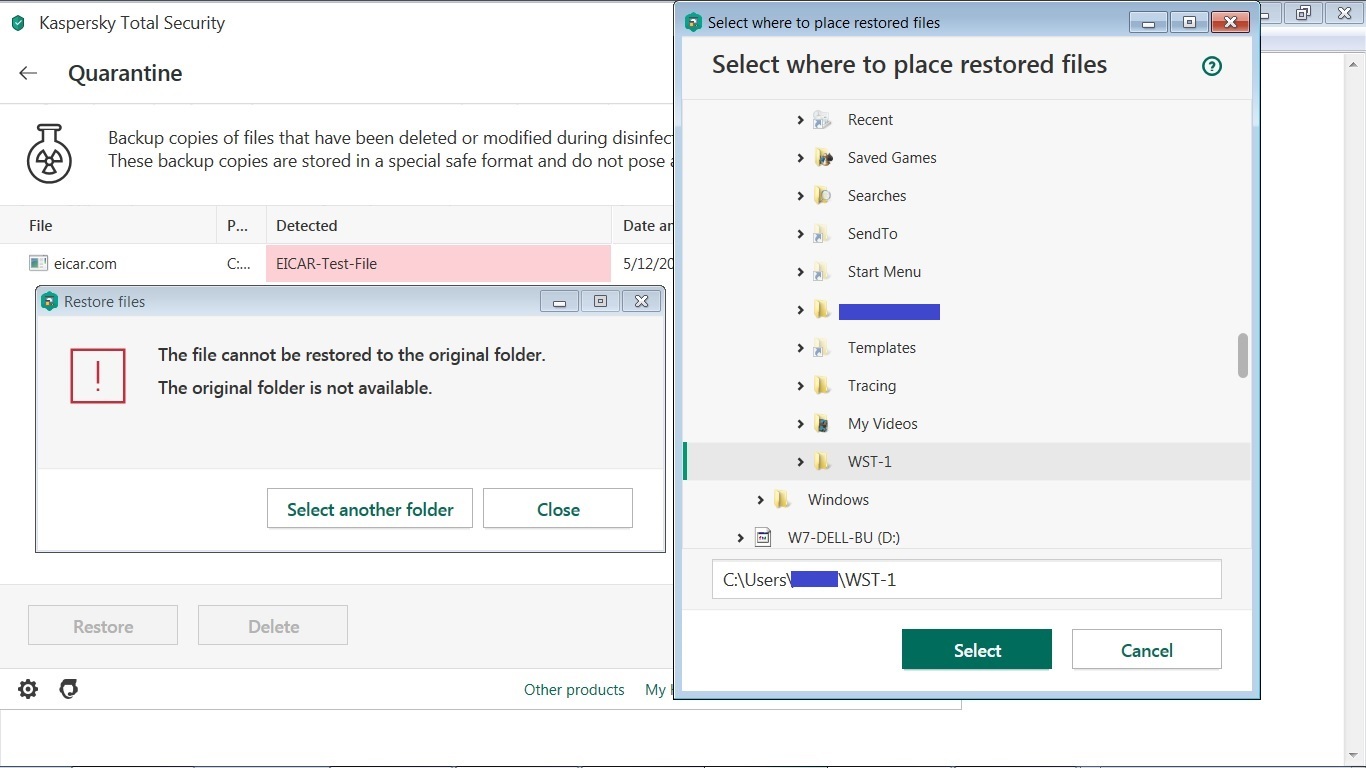Click the eicar.com file icon
The image size is (1366, 768).
[x=39, y=264]
